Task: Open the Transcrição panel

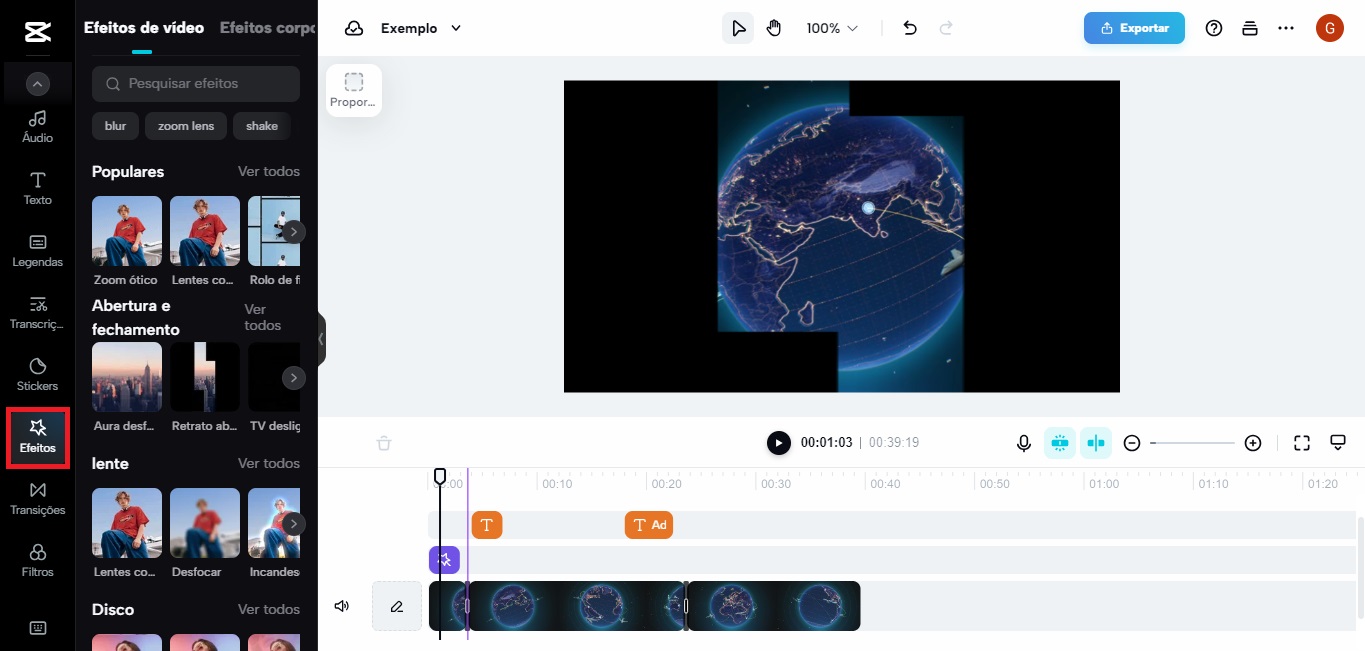Action: 38,312
